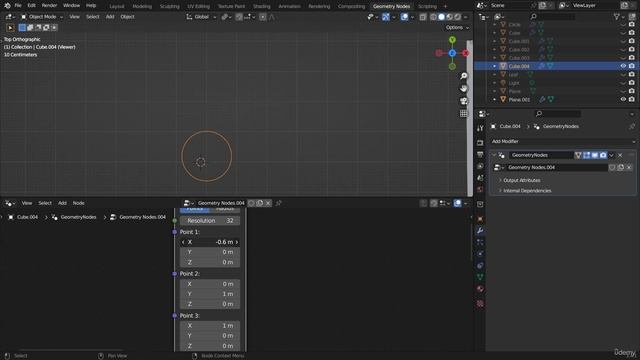Open the Physics properties tab icon

pyautogui.click(x=480, y=253)
